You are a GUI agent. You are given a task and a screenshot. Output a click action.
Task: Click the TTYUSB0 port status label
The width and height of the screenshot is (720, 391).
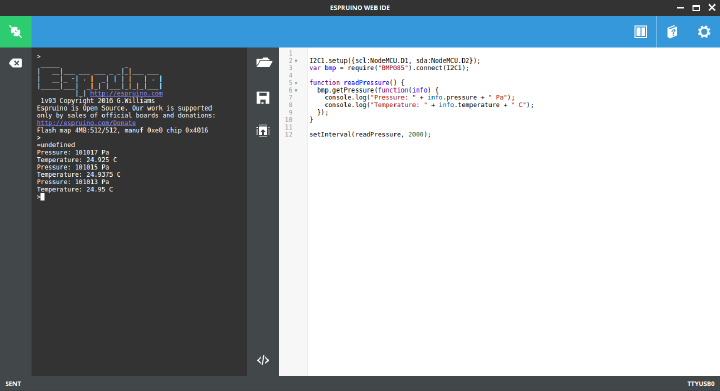pyautogui.click(x=701, y=384)
